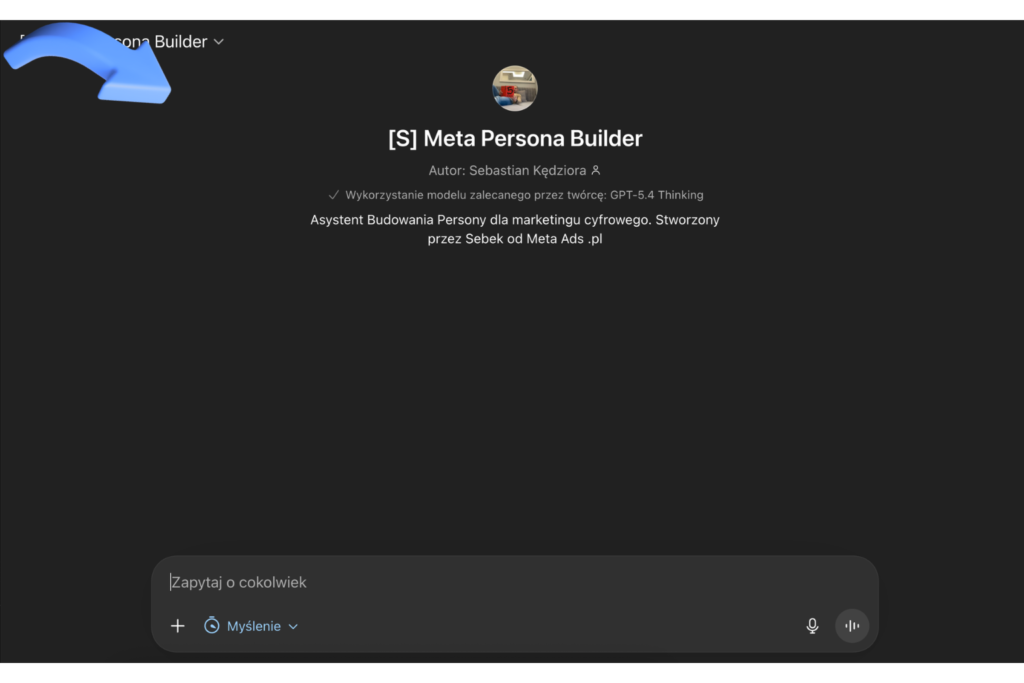Click the Zapytaj o cokolwiek input field
The image size is (1024, 683).
pyautogui.click(x=515, y=582)
